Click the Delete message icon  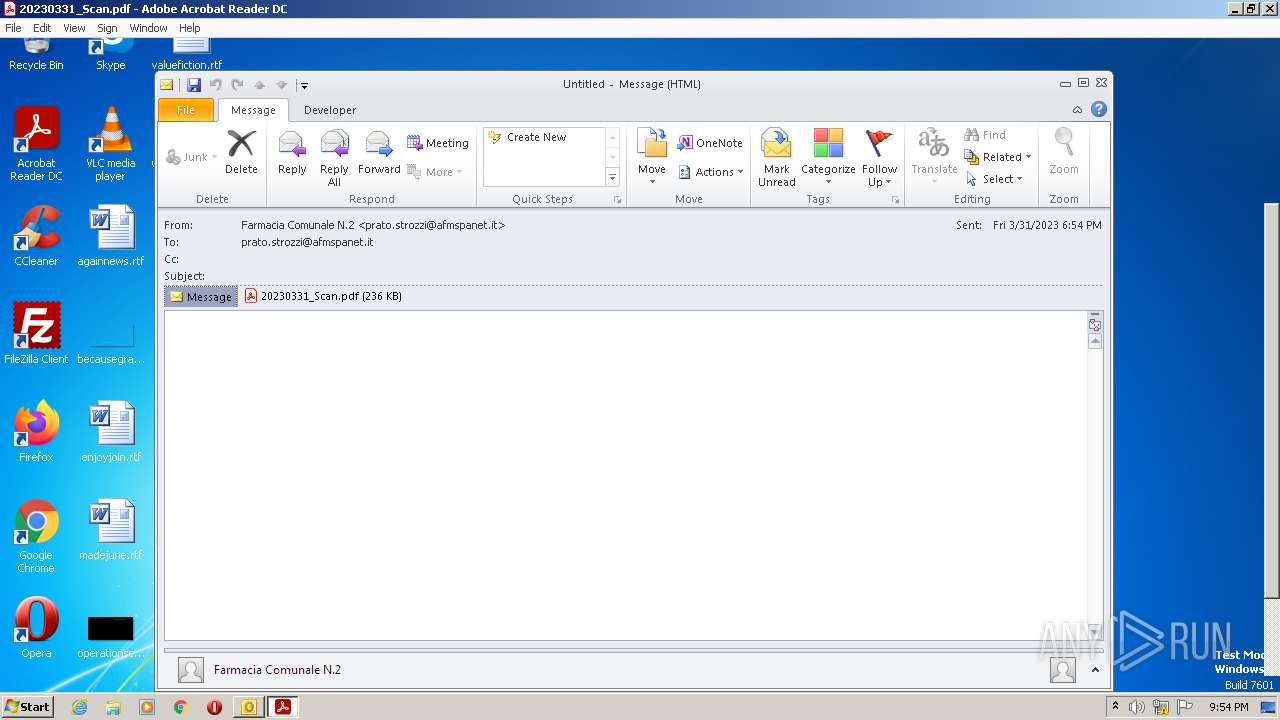point(241,153)
